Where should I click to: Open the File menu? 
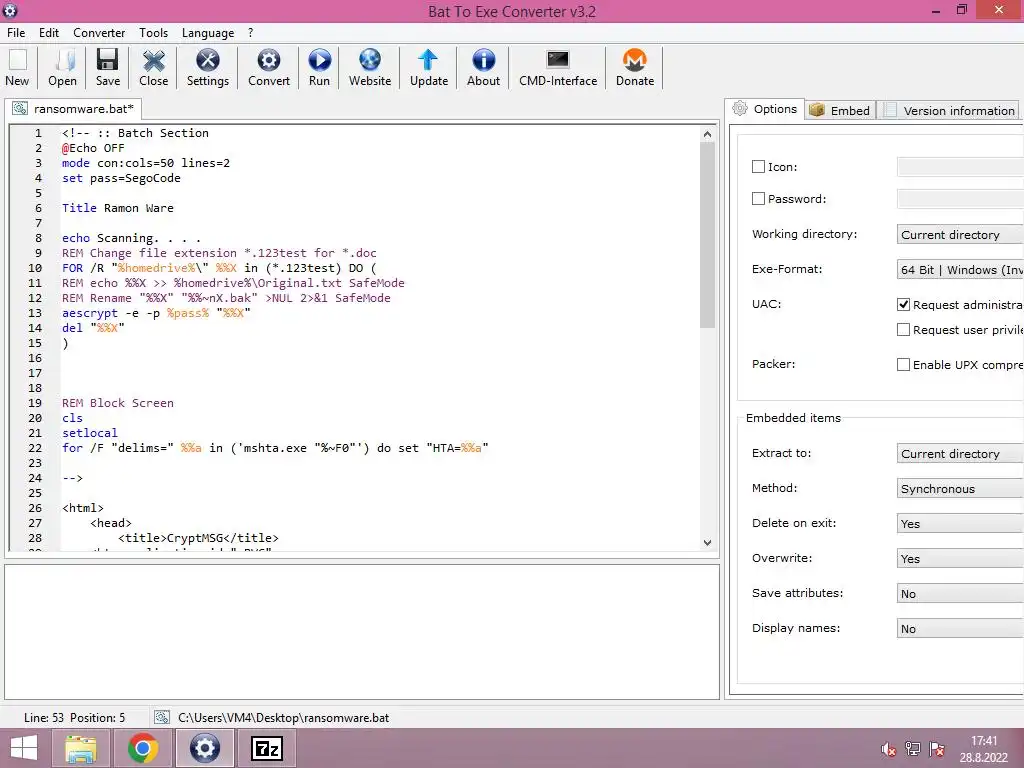[x=16, y=33]
